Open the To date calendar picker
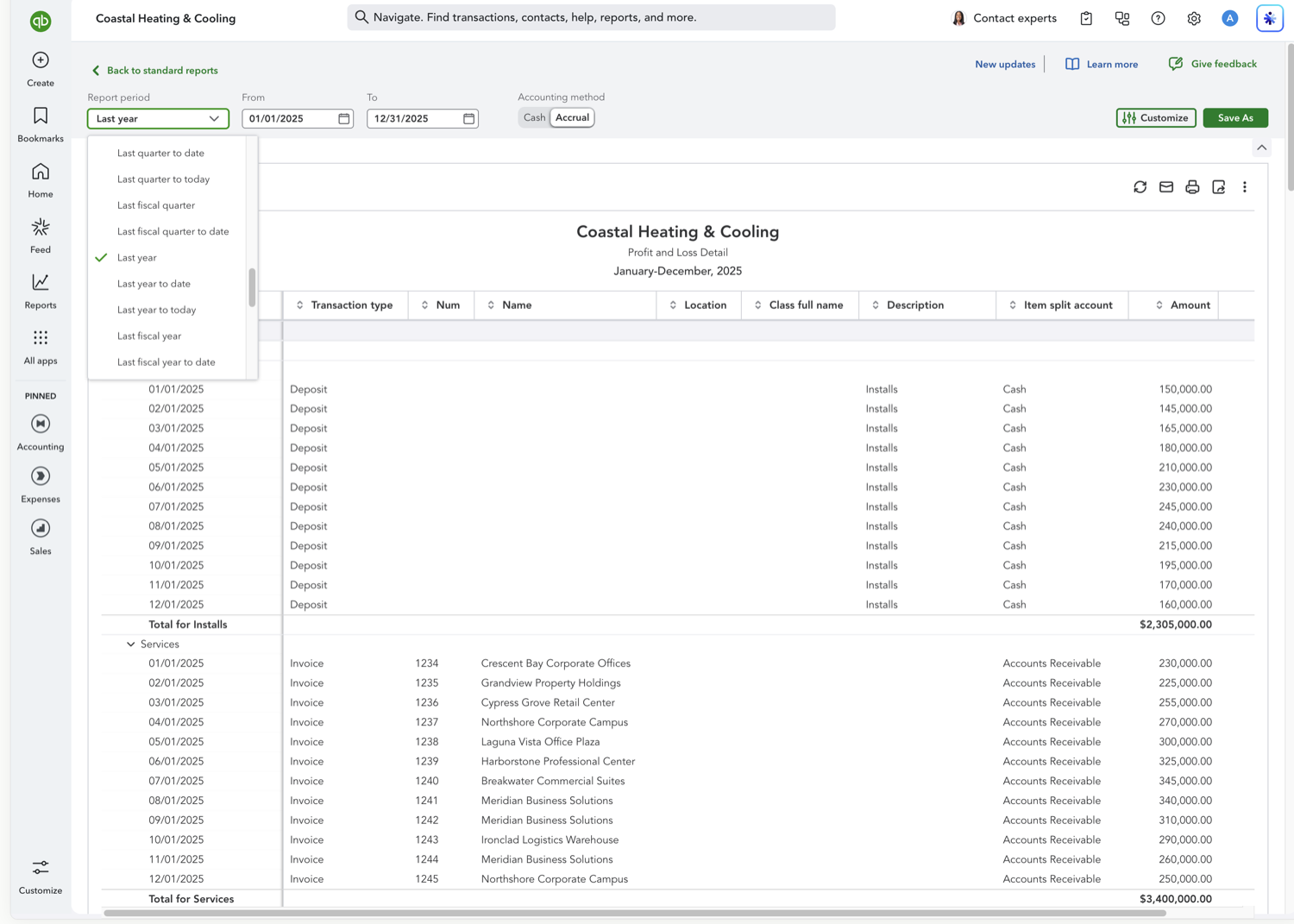The image size is (1294, 924). 469,118
